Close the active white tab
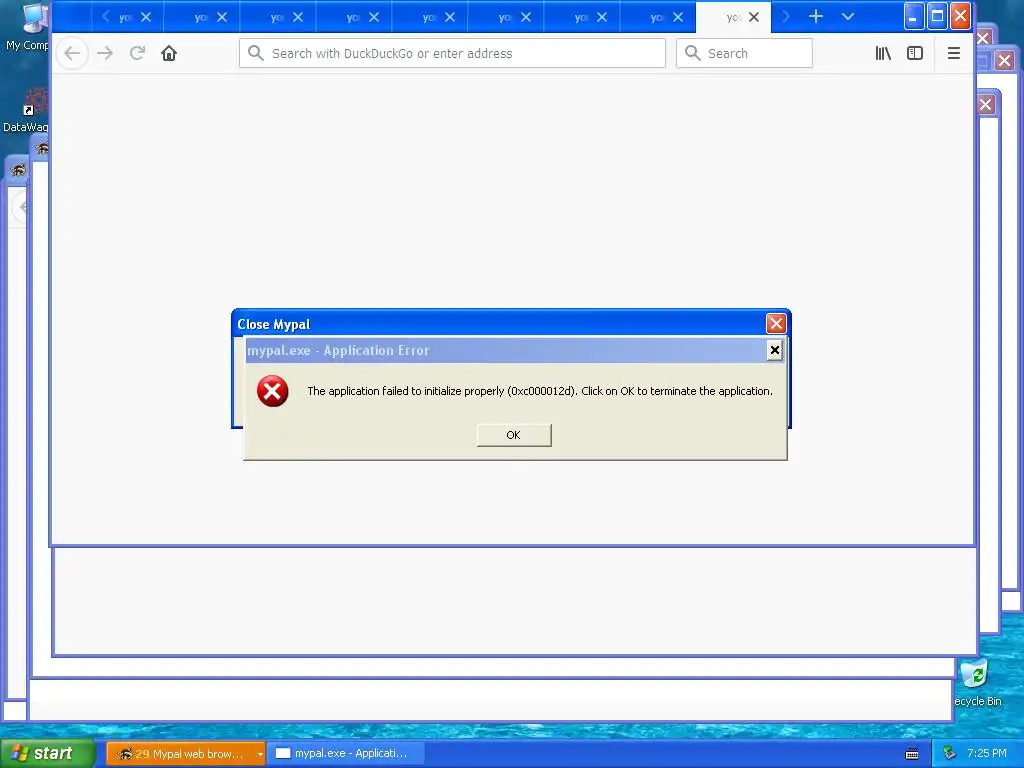Viewport: 1024px width, 768px height. 754,17
